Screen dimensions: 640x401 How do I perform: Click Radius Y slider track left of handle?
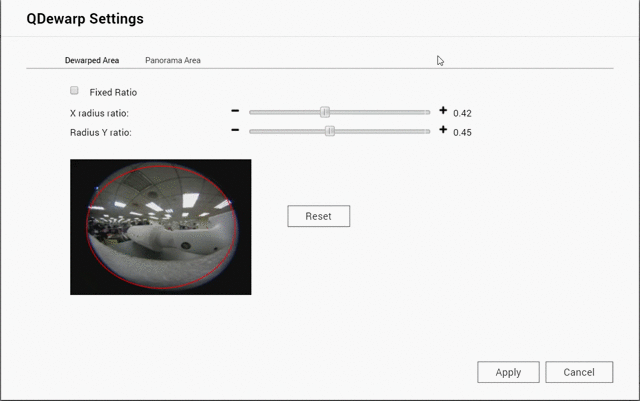(285, 131)
